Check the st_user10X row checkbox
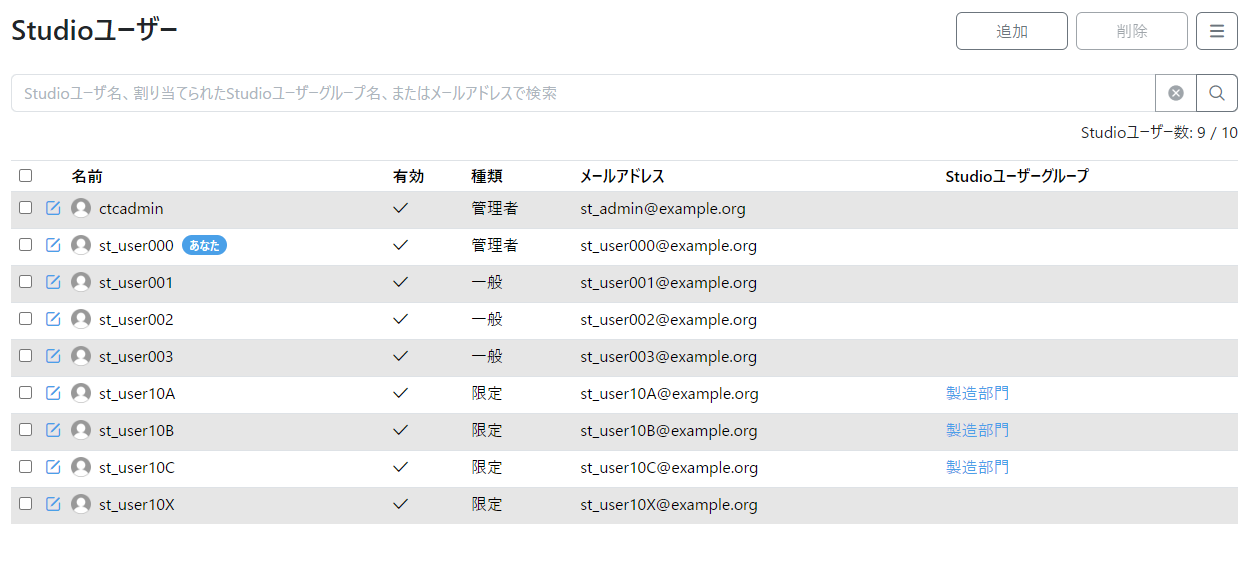 pyautogui.click(x=25, y=503)
